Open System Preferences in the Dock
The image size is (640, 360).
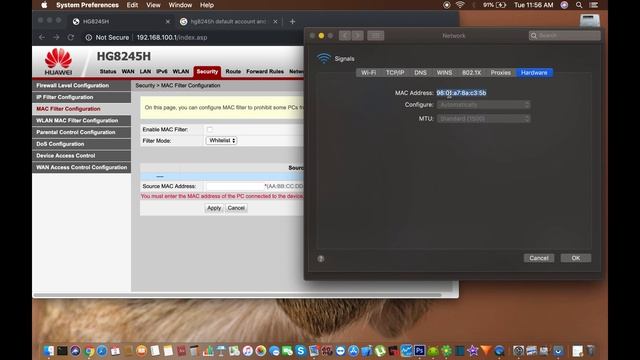click(518, 350)
